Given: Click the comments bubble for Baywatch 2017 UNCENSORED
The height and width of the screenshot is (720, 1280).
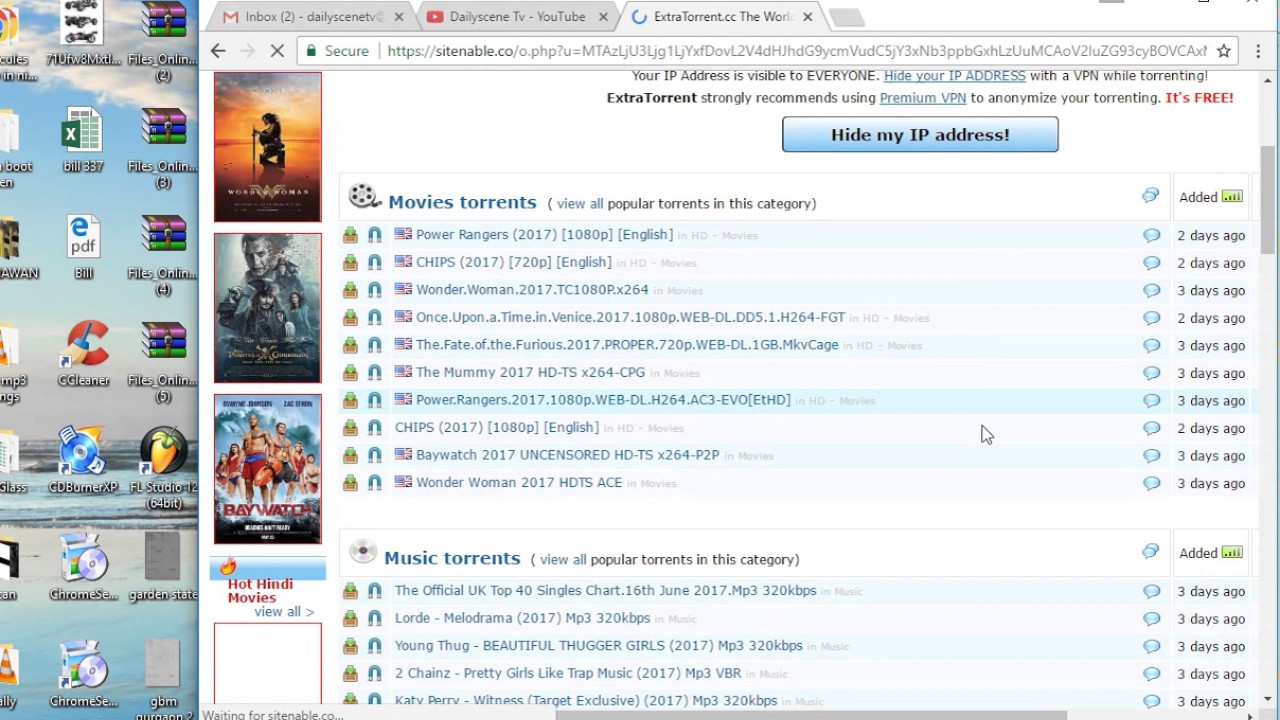Looking at the screenshot, I should 1152,455.
